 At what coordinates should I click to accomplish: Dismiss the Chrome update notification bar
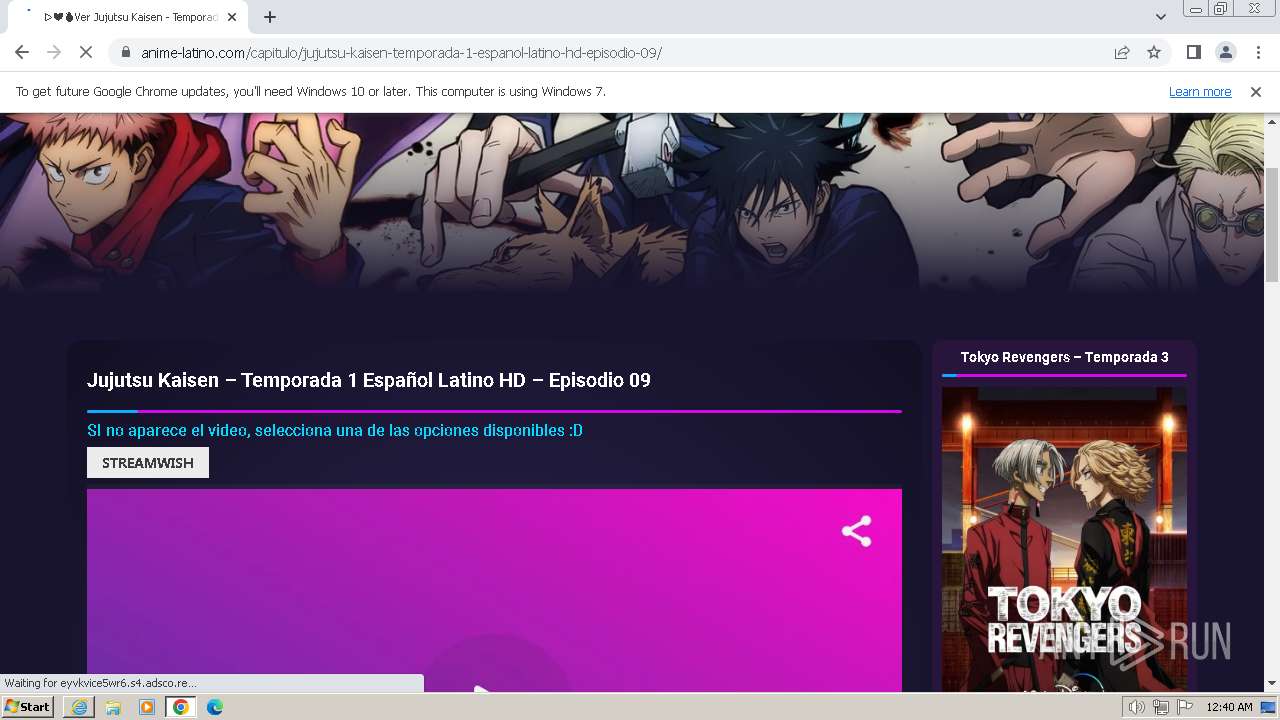click(1256, 92)
